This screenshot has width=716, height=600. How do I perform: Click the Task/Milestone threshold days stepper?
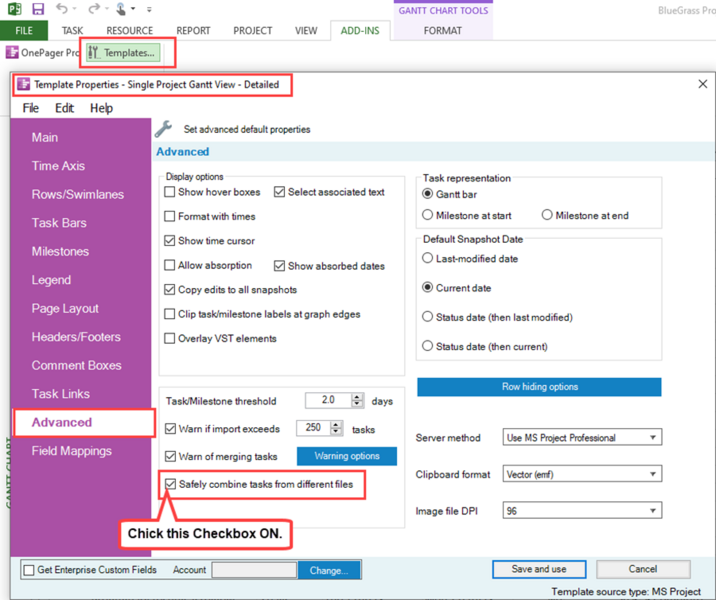(x=358, y=400)
